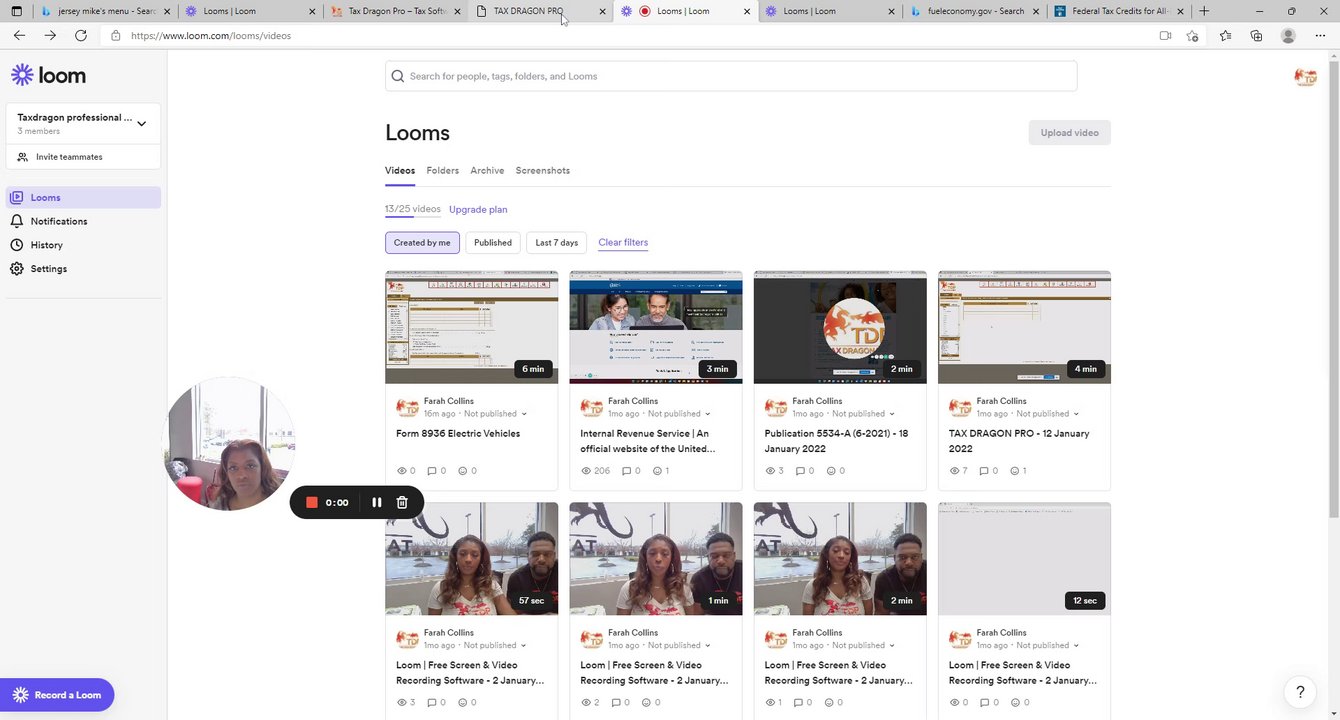
Task: Toggle the Created by me filter
Action: coord(422,243)
